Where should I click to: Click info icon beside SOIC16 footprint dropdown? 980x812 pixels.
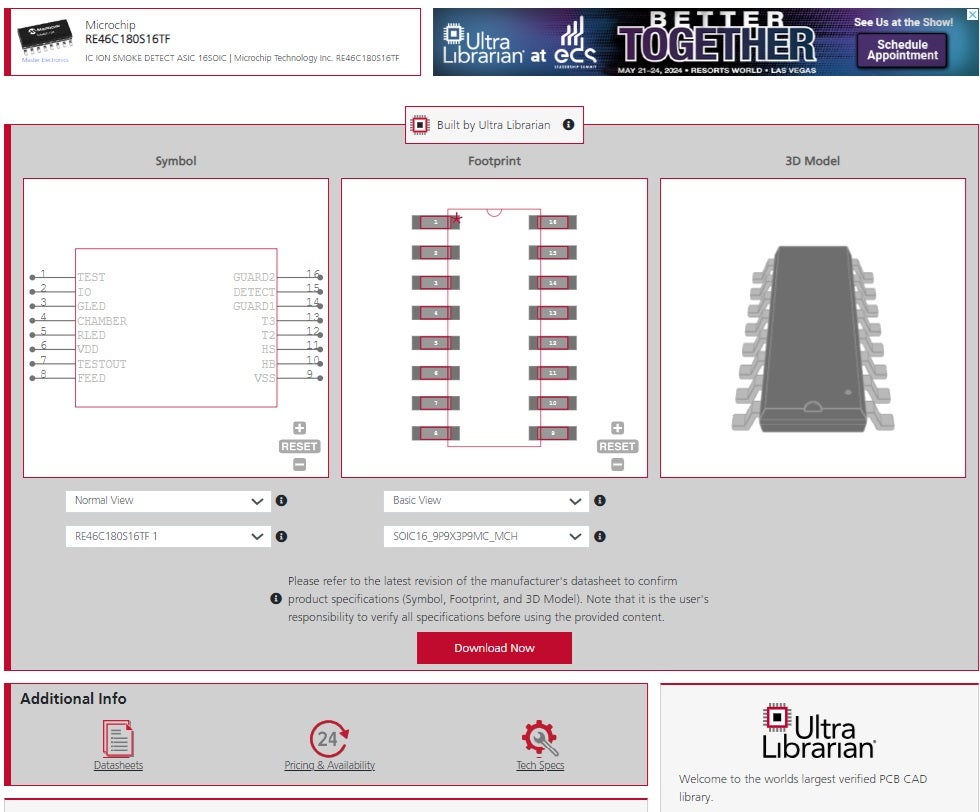point(600,536)
